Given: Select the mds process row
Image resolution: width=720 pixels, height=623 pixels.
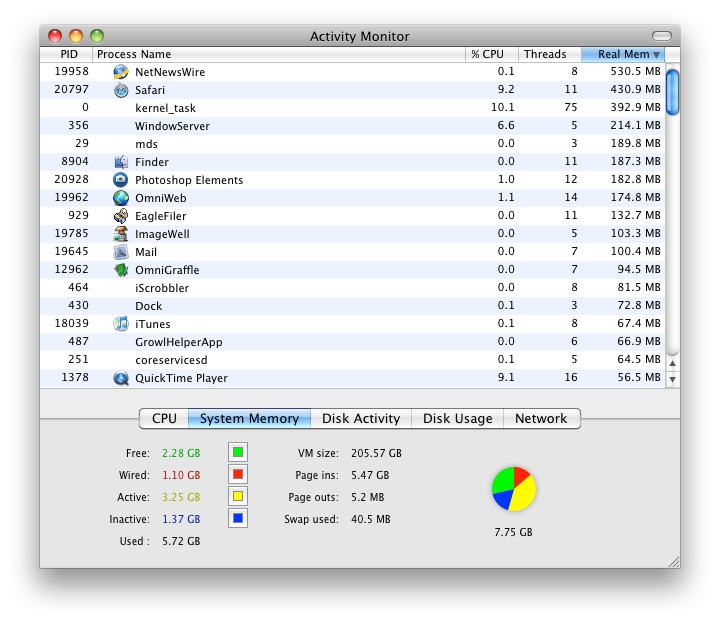Looking at the screenshot, I should pyautogui.click(x=352, y=144).
